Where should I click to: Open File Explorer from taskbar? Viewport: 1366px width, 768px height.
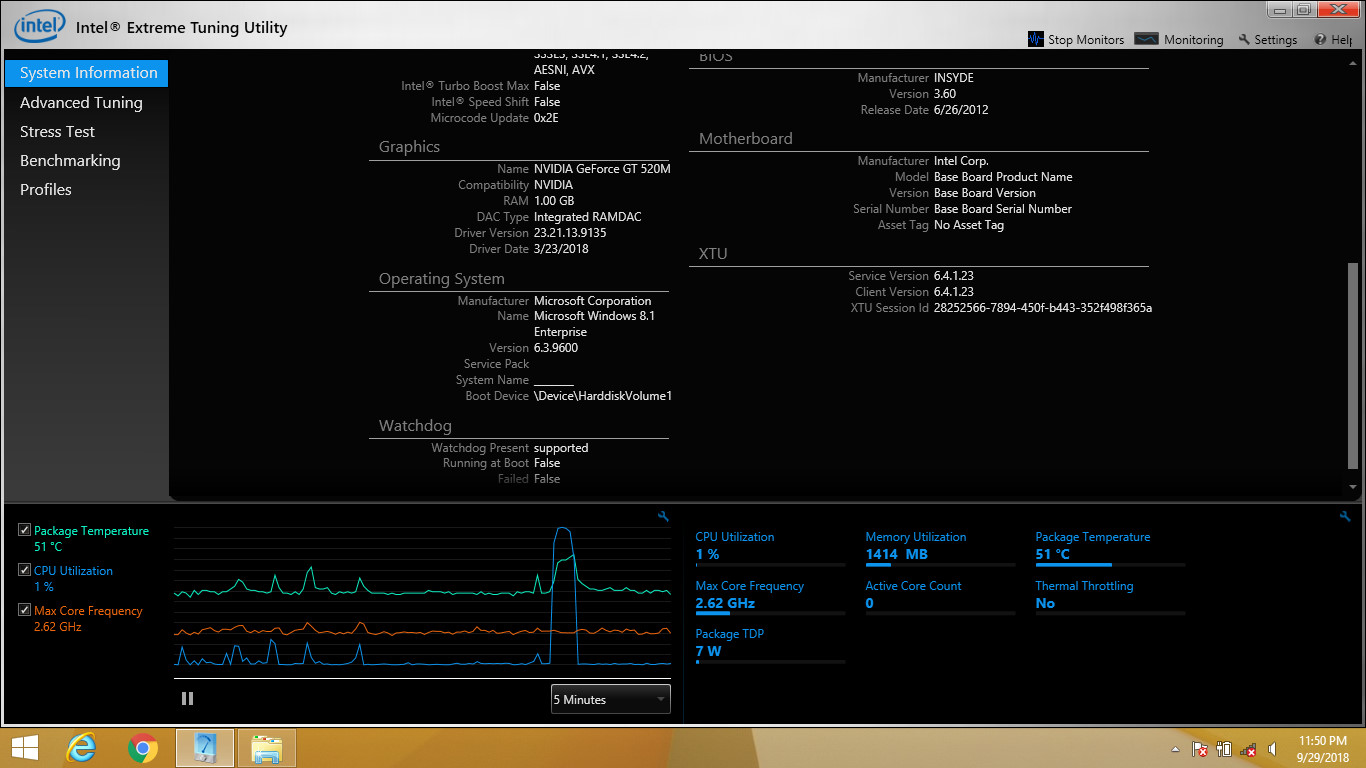tap(267, 748)
